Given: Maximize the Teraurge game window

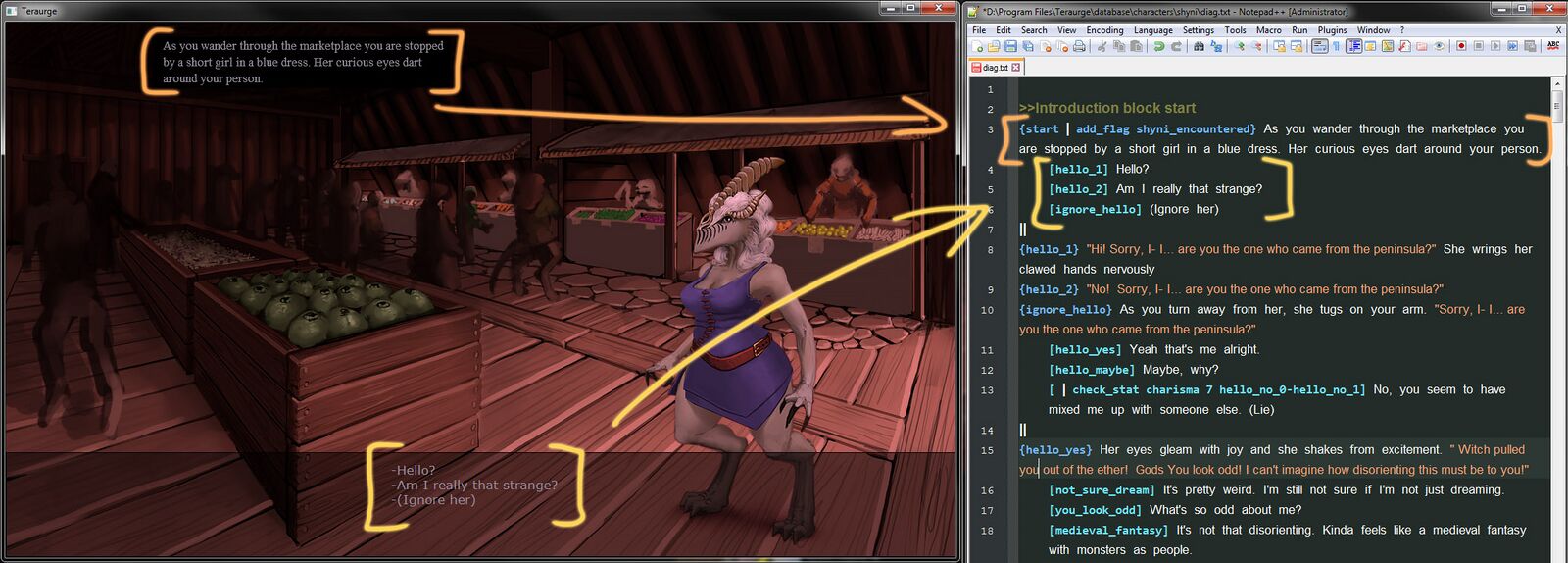Looking at the screenshot, I should [910, 8].
